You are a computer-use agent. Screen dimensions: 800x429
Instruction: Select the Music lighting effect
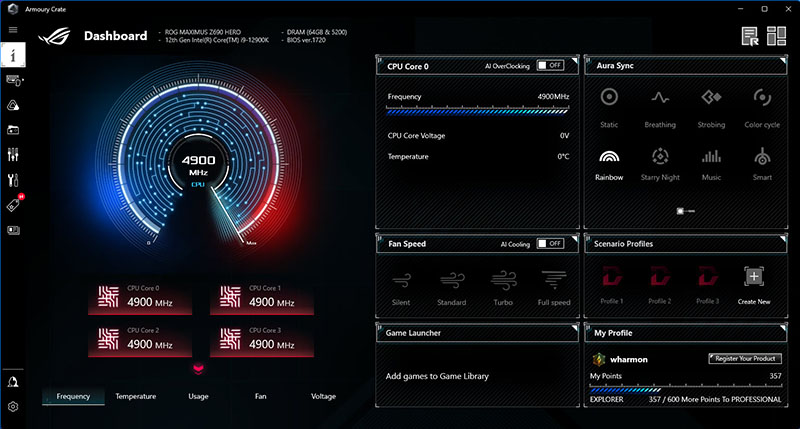pyautogui.click(x=711, y=165)
